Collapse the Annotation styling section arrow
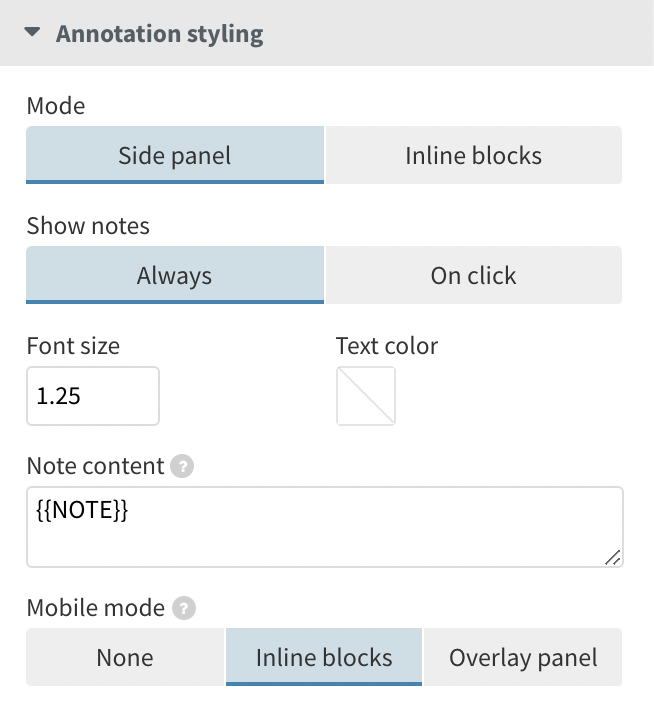 pyautogui.click(x=32, y=32)
